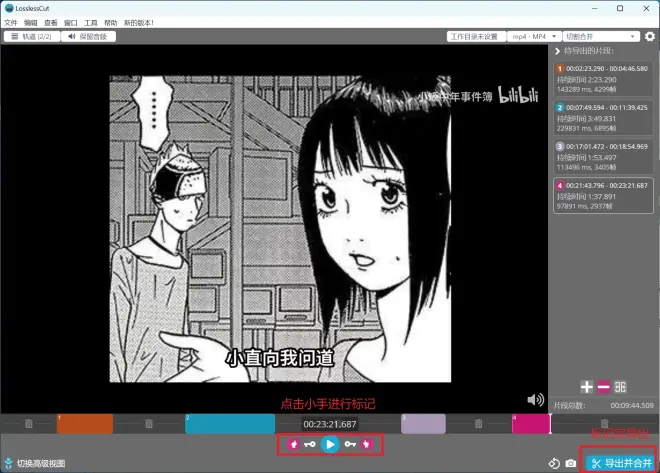Click the trash icon between segments 1 and 2

pyautogui.click(x=149, y=423)
